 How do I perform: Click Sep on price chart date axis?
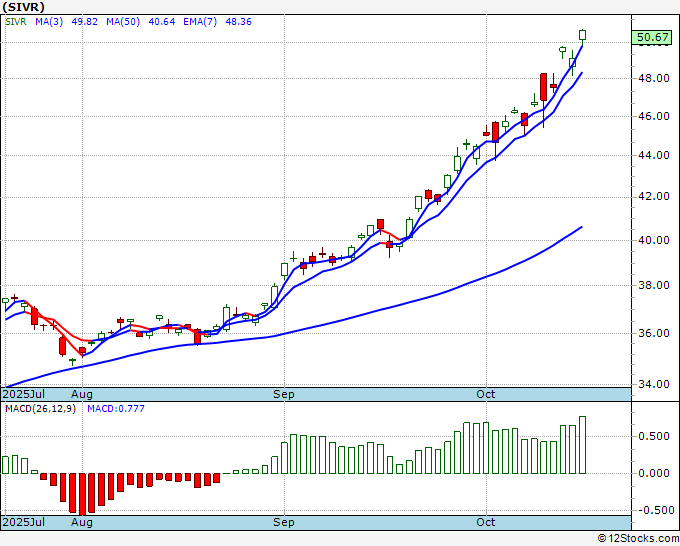pyautogui.click(x=284, y=394)
